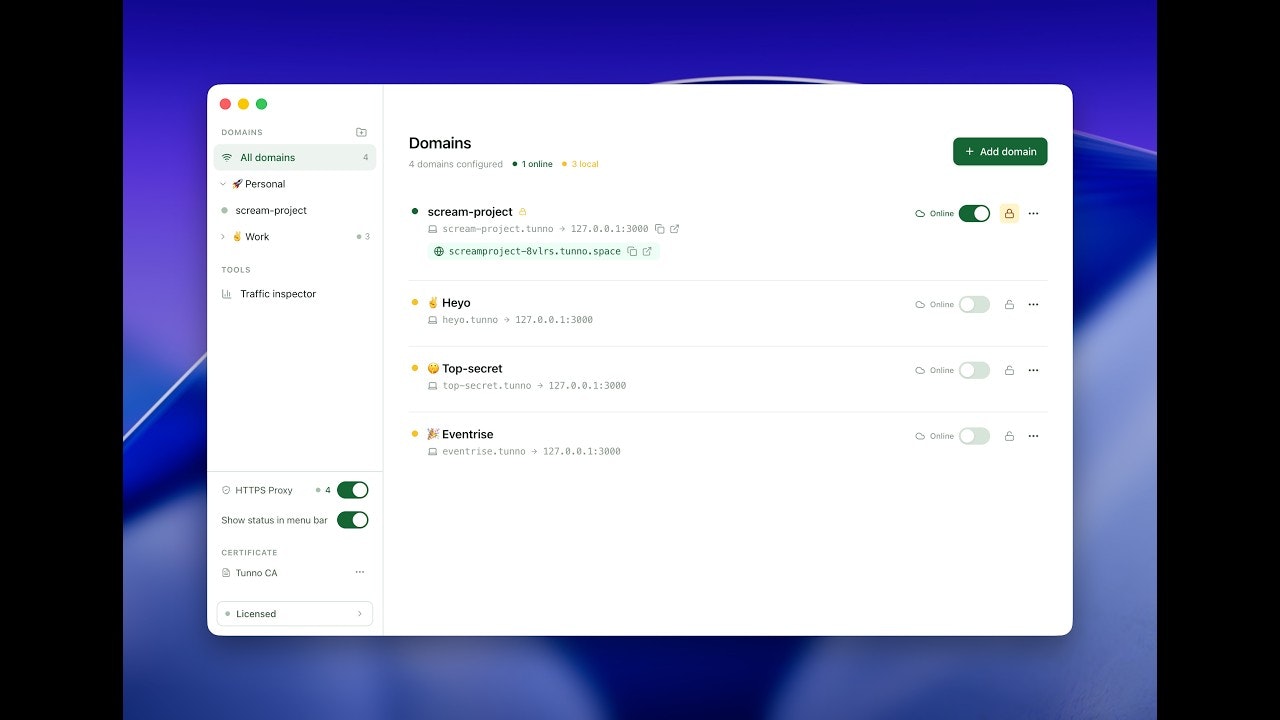The image size is (1280, 720).
Task: Click the globe icon on the public URL
Action: (x=439, y=251)
